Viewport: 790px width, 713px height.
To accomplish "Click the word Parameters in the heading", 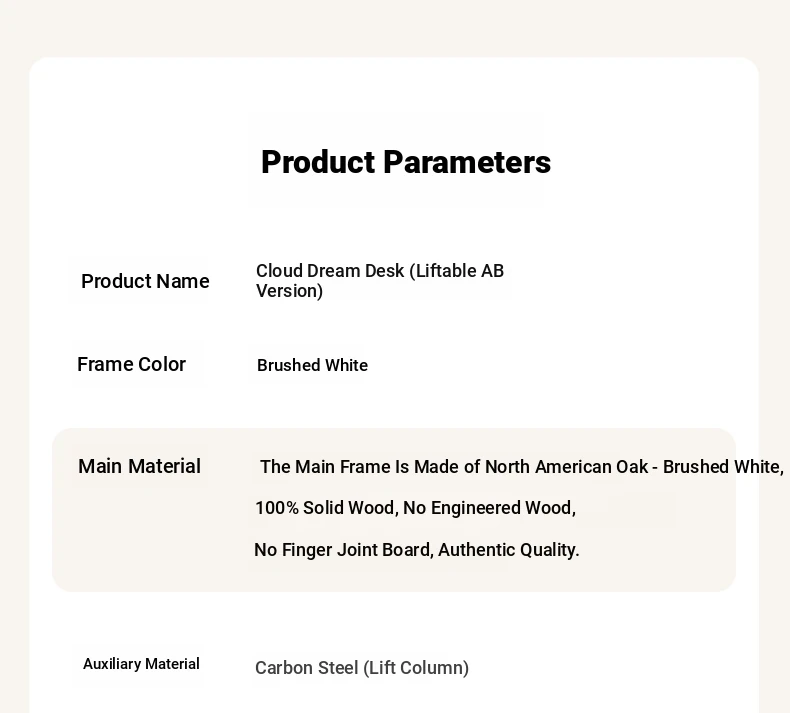I will [x=467, y=162].
